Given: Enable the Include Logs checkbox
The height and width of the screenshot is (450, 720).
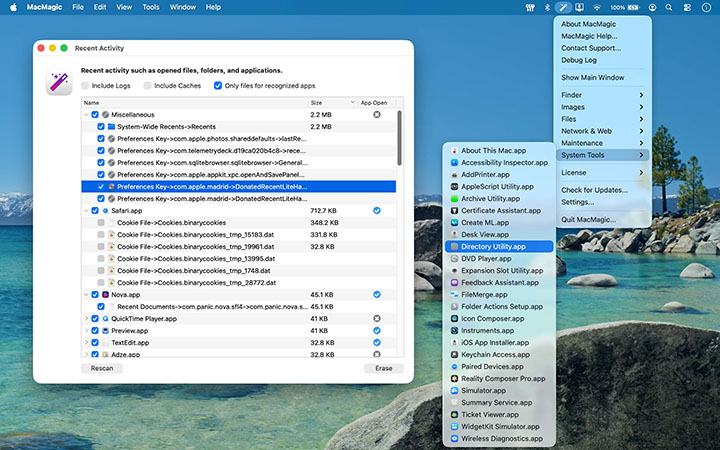Looking at the screenshot, I should 85,86.
